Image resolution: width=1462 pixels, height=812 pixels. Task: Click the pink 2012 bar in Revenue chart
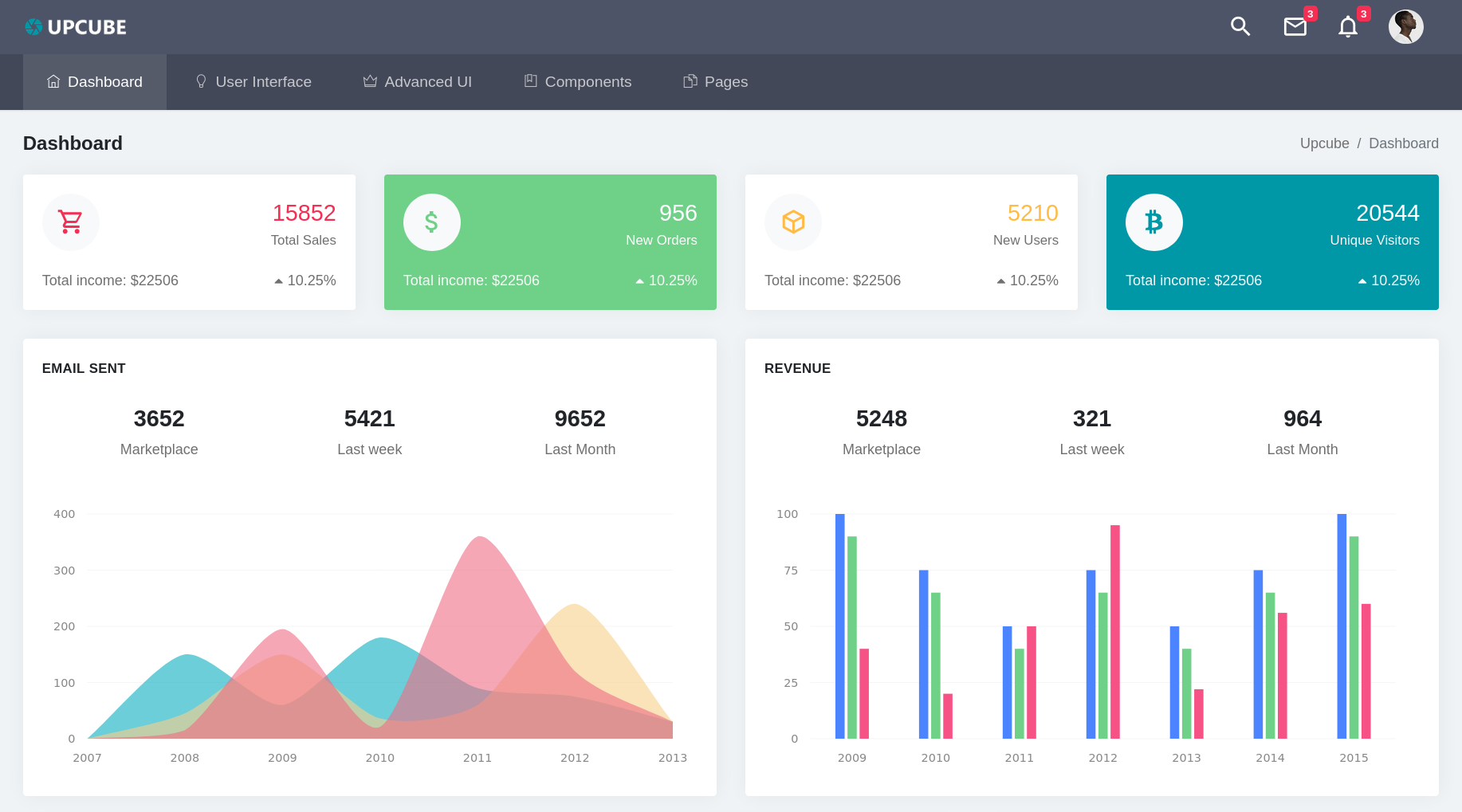click(x=1114, y=631)
